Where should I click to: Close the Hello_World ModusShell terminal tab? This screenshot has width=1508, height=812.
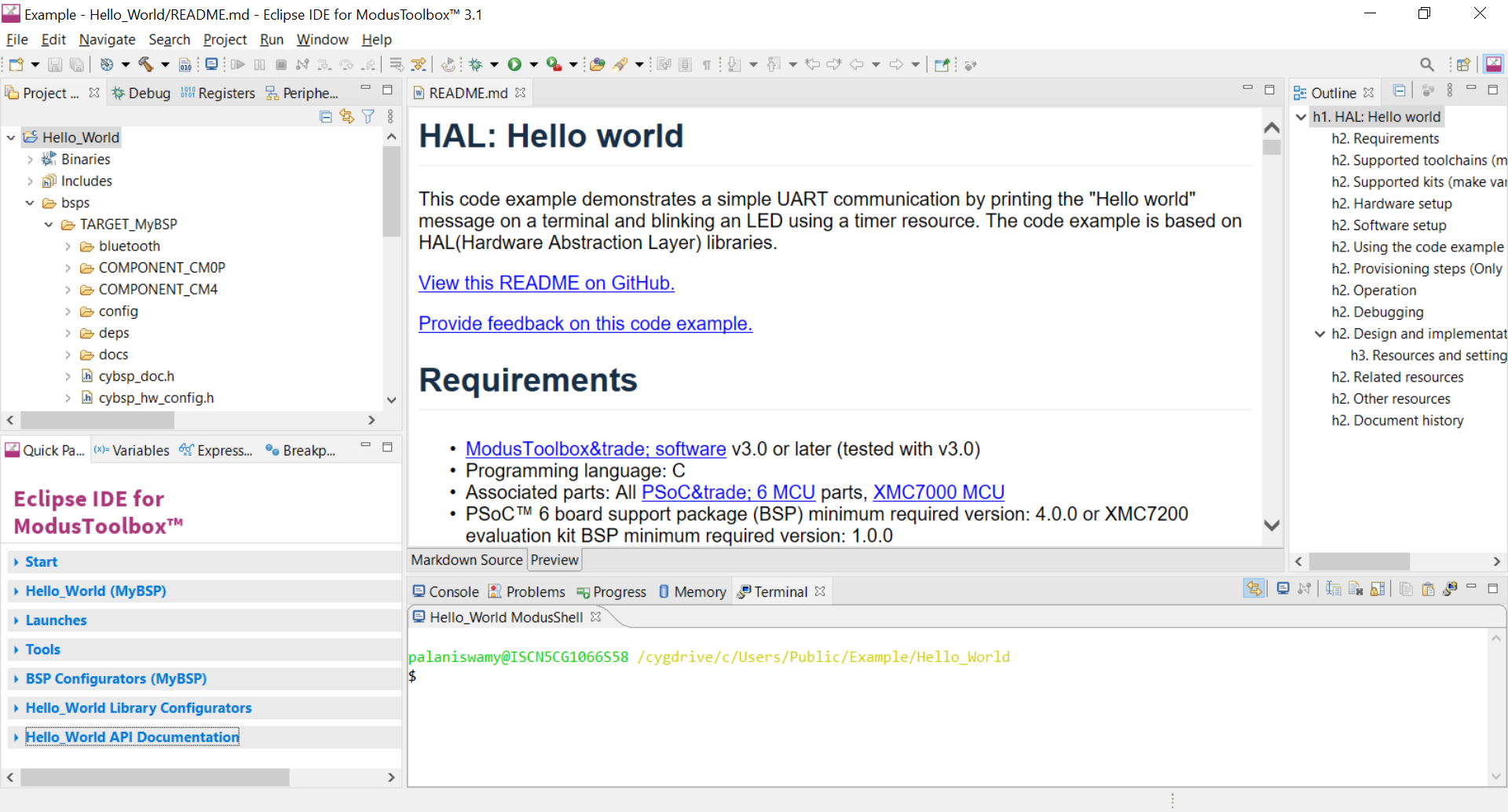pyautogui.click(x=595, y=617)
